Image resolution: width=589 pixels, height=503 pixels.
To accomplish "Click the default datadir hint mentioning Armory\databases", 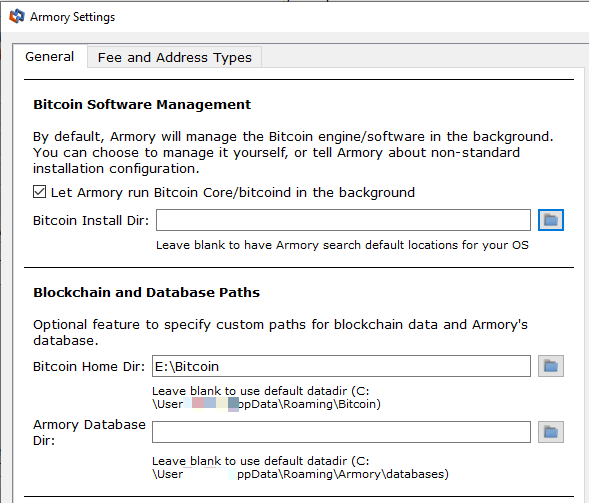I will point(301,468).
